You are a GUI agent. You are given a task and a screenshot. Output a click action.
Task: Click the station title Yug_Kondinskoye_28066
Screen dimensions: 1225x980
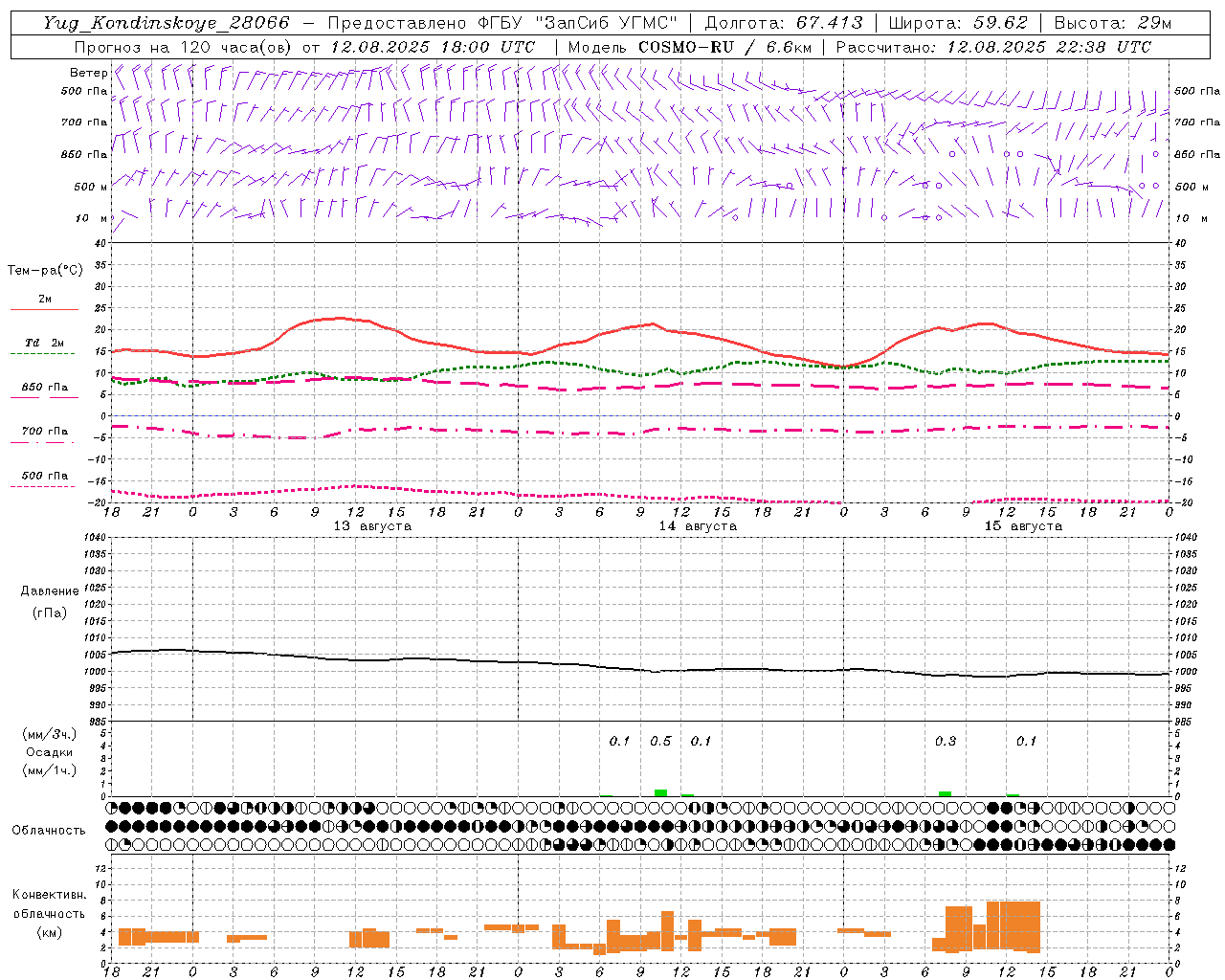point(167,23)
